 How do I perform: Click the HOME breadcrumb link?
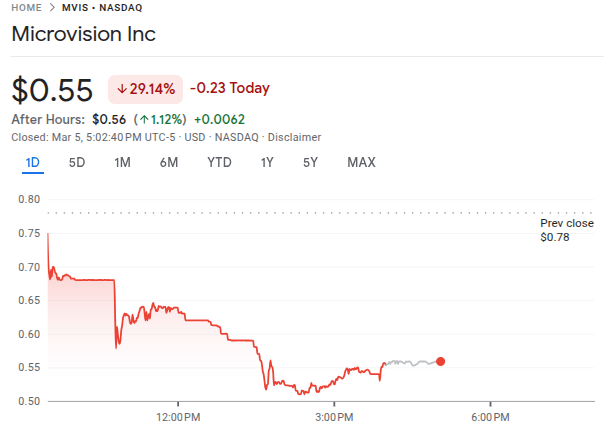point(27,8)
